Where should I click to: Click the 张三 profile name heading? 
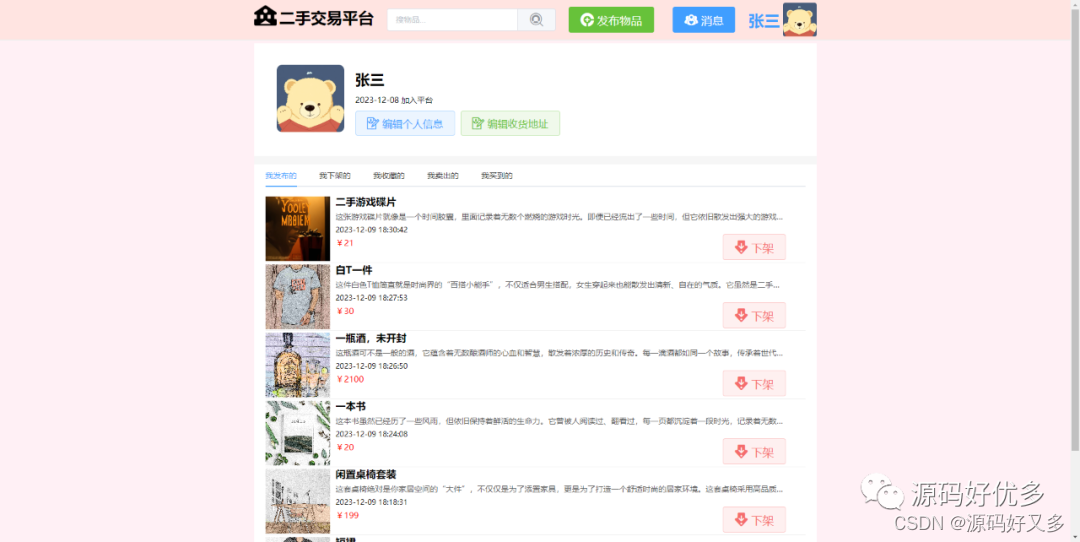[x=369, y=80]
